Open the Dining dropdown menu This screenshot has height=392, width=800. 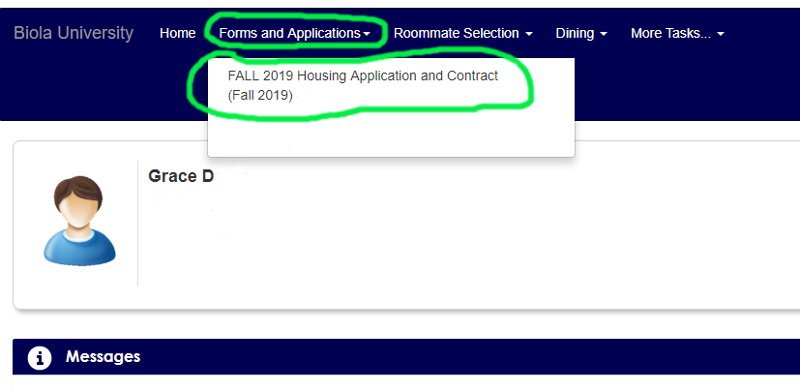582,33
